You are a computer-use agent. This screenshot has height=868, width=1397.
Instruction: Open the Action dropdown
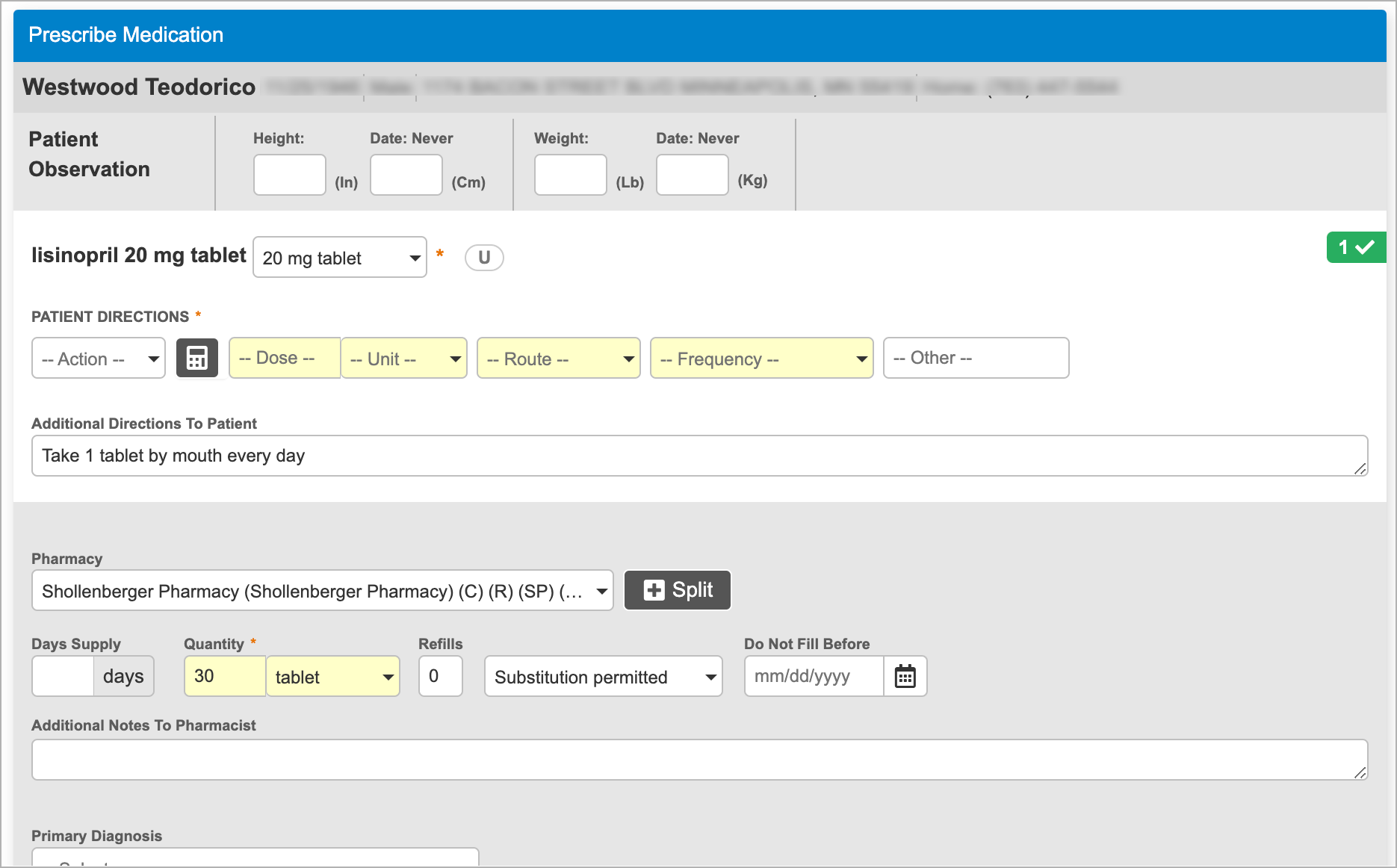[99, 359]
